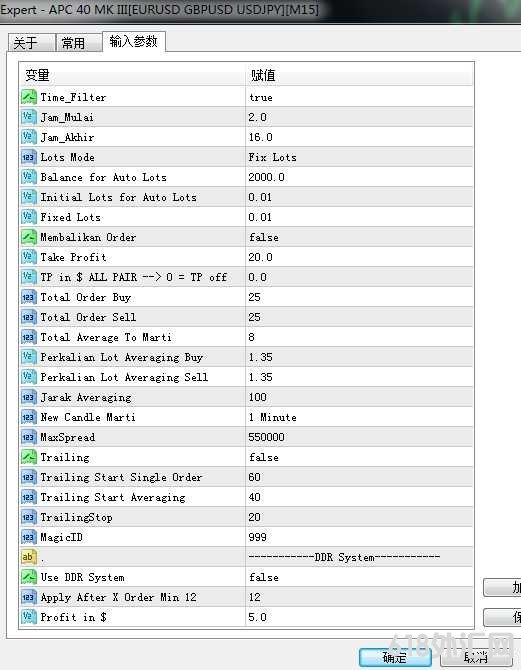Image resolution: width=521 pixels, height=670 pixels.
Task: Click the Profit in $ variable icon
Action: coord(29,617)
